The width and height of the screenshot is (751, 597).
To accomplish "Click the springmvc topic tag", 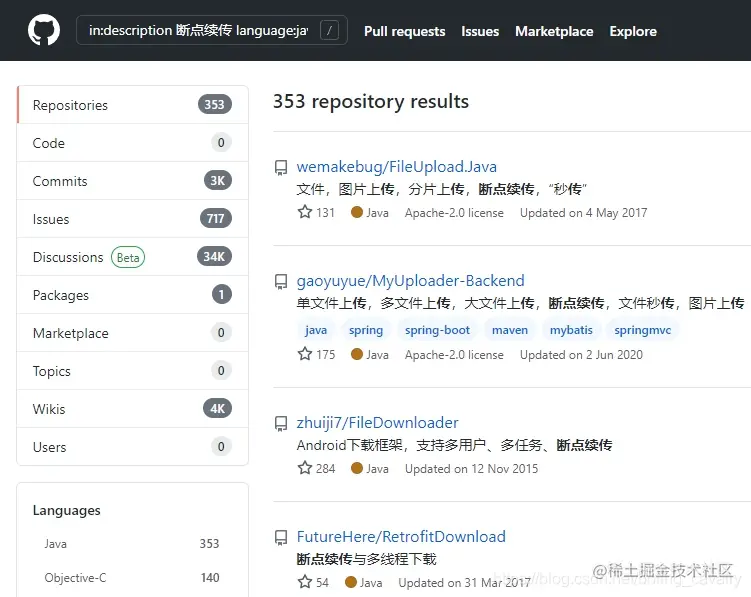I will pyautogui.click(x=642, y=330).
